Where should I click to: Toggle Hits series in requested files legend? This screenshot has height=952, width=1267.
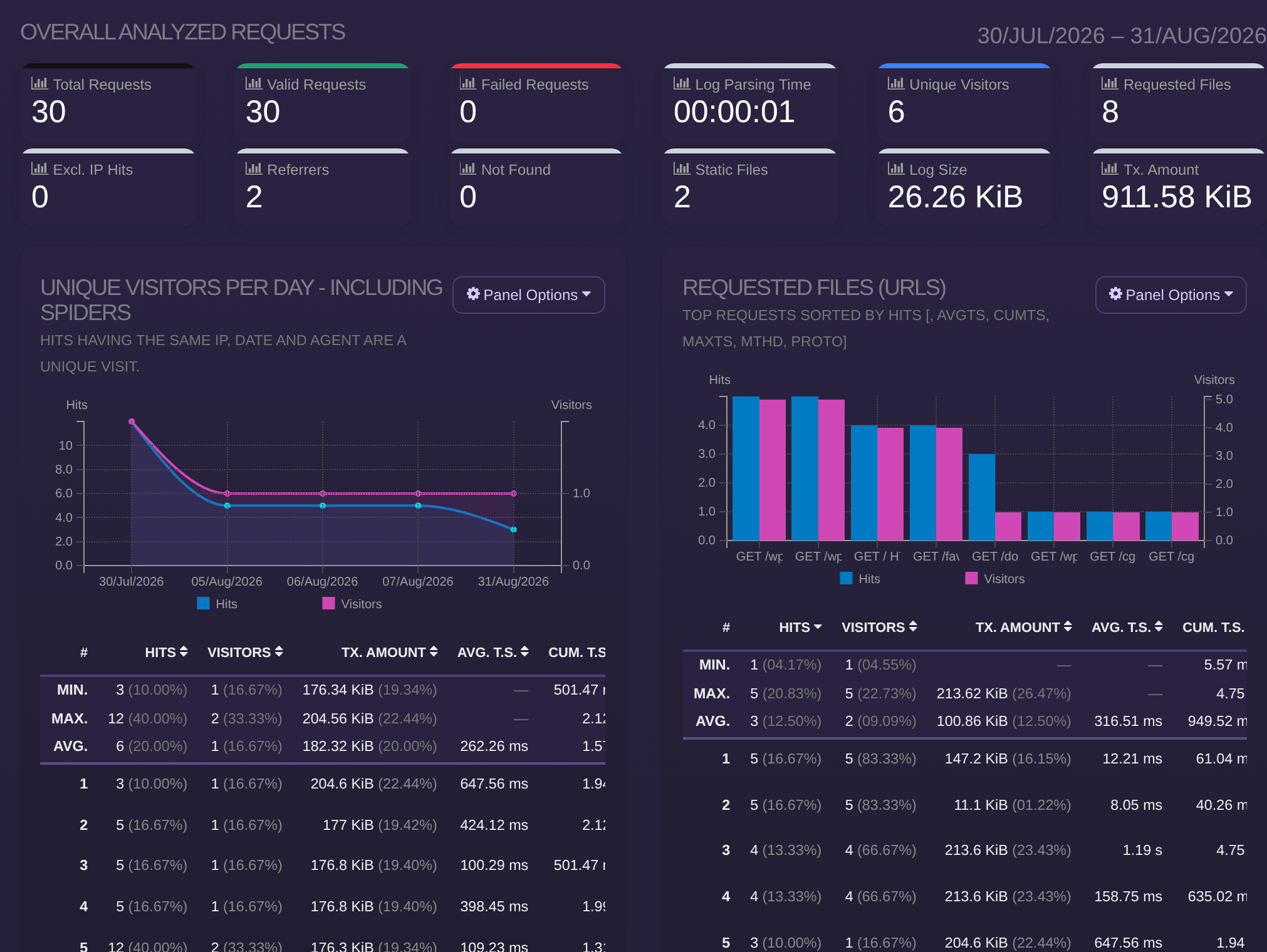tap(860, 579)
